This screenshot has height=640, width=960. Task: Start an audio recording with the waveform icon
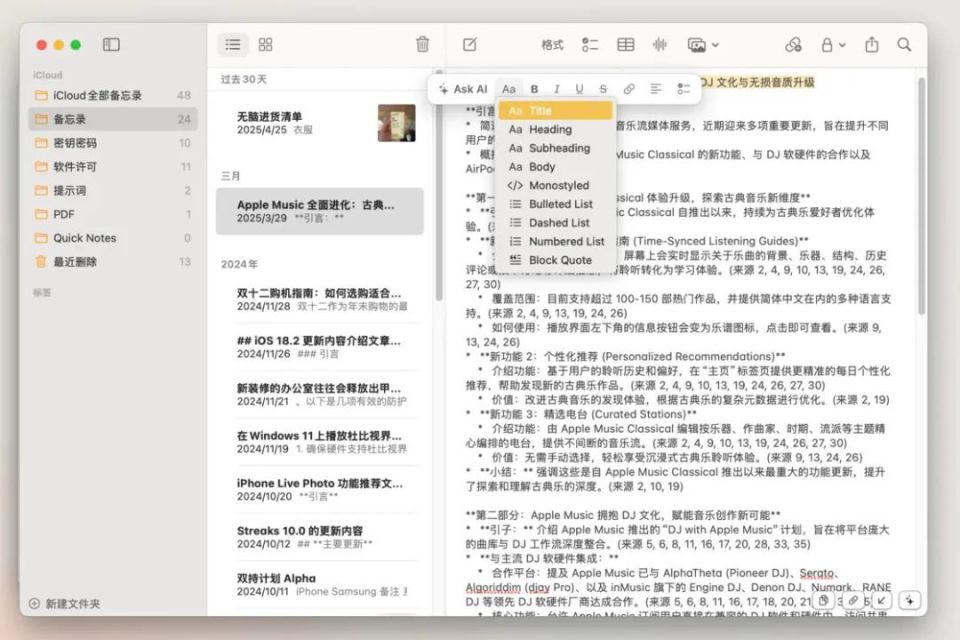[x=660, y=44]
